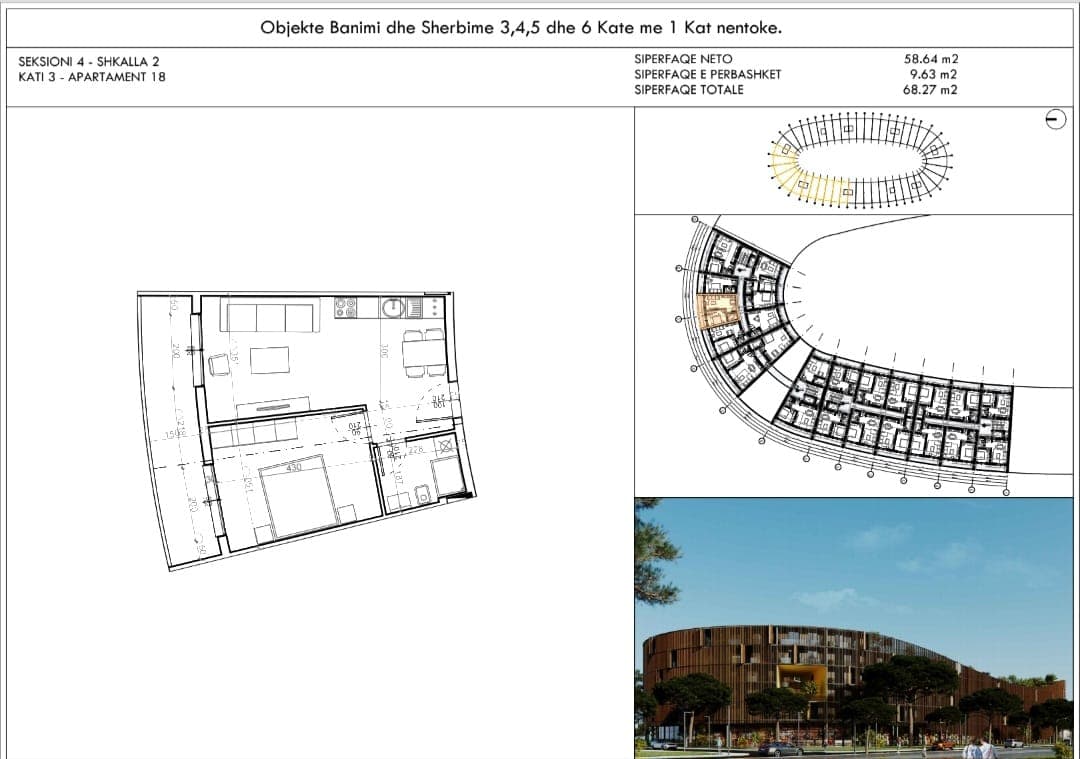1080x759 pixels.
Task: Click the north arrow compass symbol
Action: [1055, 120]
